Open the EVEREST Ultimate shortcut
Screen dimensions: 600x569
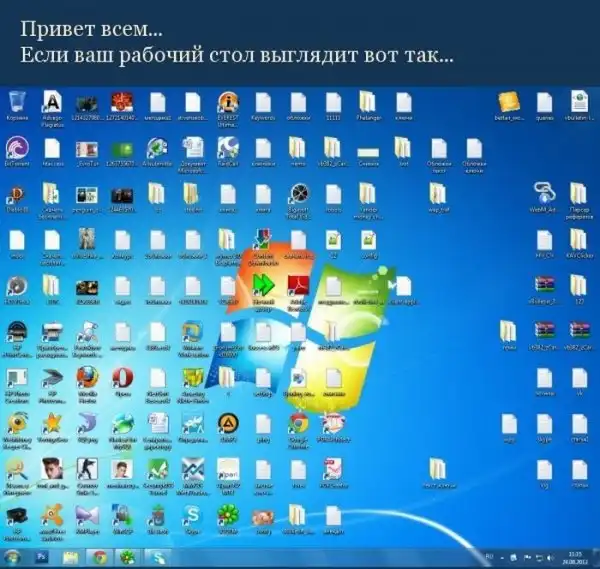click(x=228, y=102)
